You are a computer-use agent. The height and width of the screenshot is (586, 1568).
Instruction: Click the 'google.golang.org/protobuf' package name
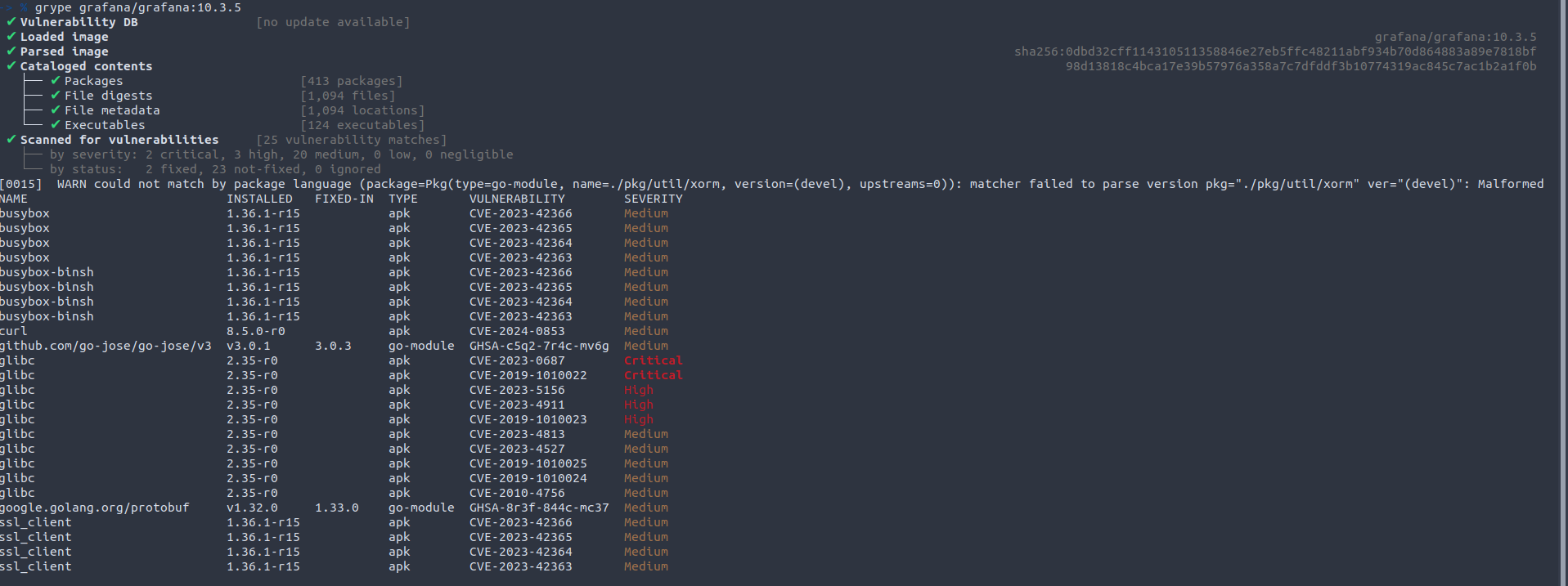pos(95,508)
